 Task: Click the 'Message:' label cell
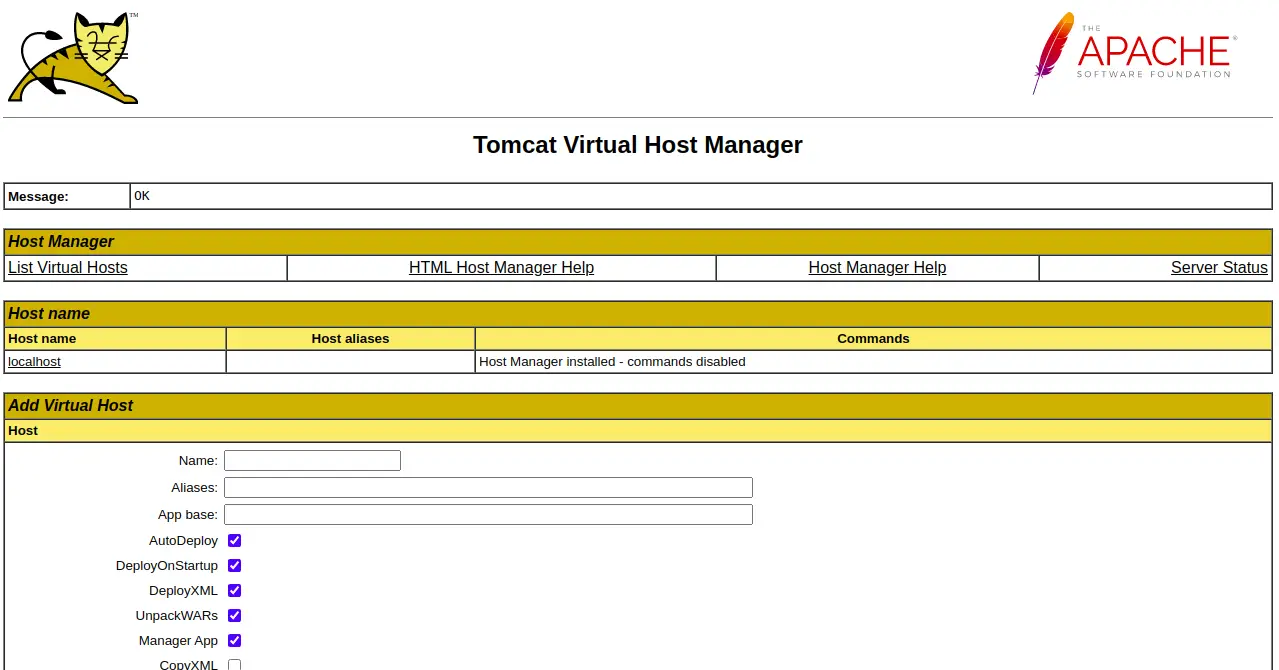coord(67,197)
